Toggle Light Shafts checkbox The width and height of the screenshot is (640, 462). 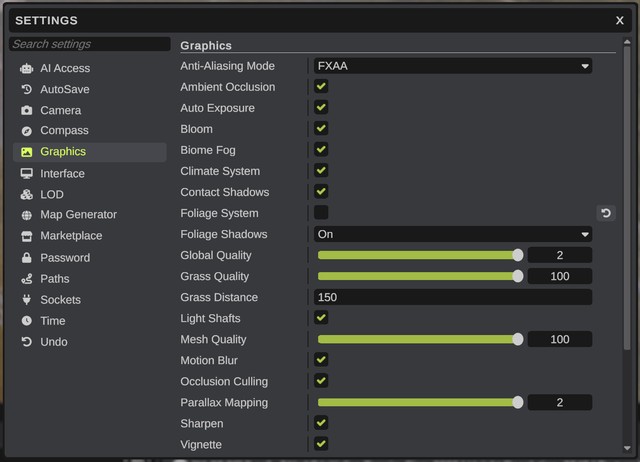click(321, 318)
